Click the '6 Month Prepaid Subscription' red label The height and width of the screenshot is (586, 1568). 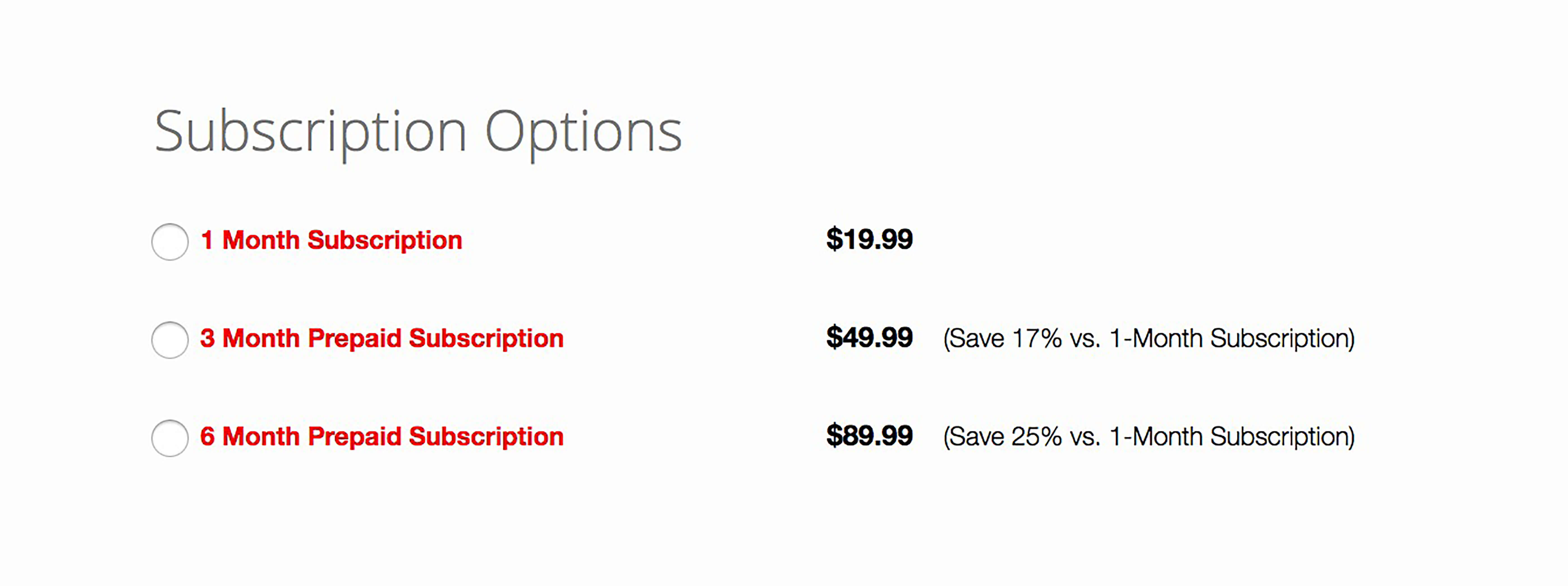[382, 436]
